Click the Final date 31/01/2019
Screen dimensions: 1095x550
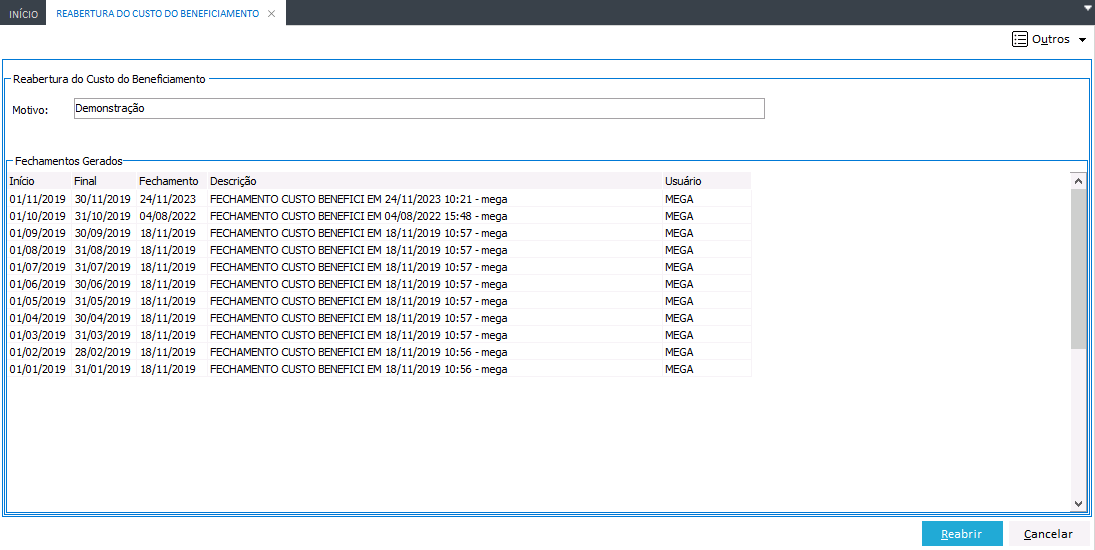[x=103, y=369]
